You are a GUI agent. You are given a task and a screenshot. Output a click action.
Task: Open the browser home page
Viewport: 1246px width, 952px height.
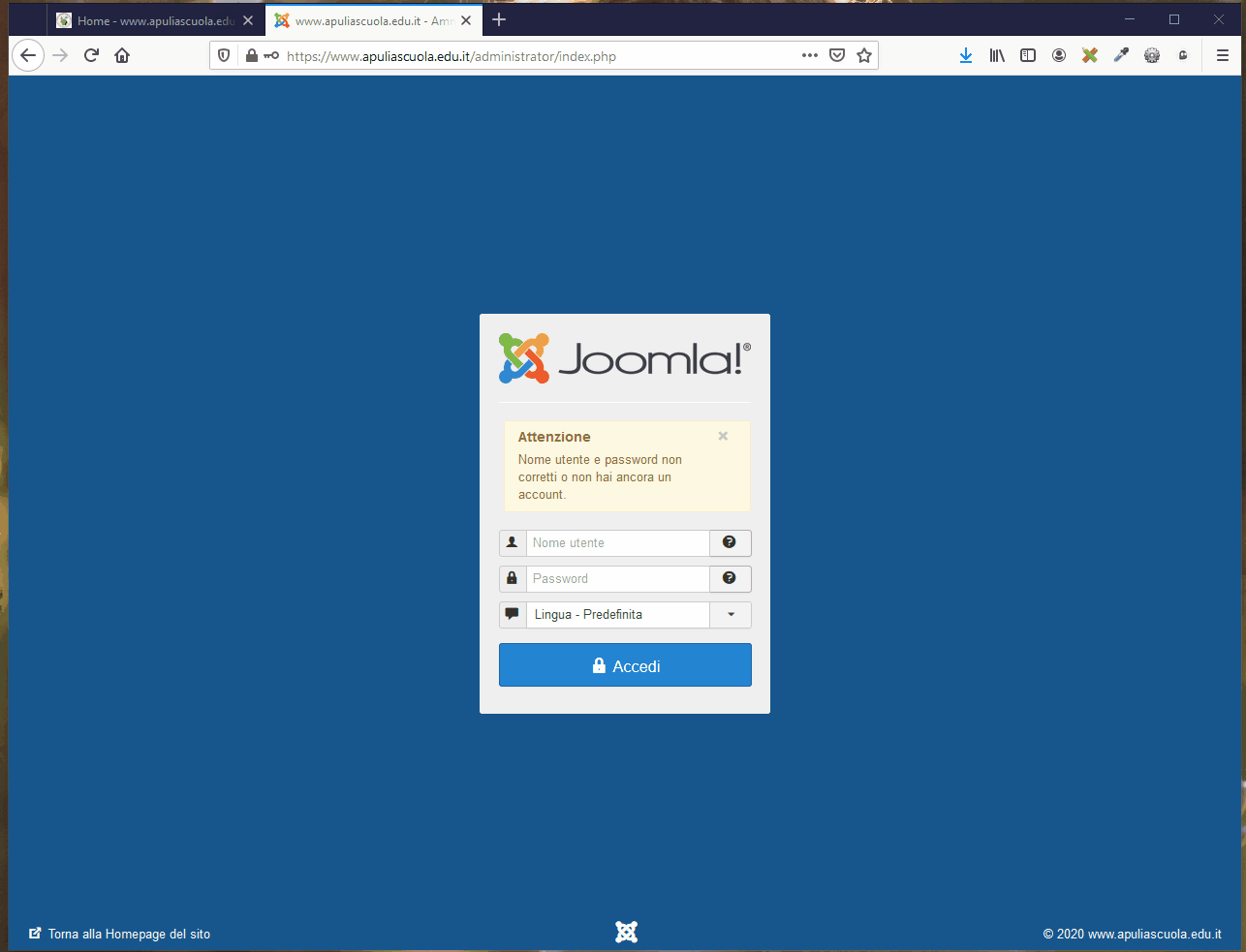[122, 55]
